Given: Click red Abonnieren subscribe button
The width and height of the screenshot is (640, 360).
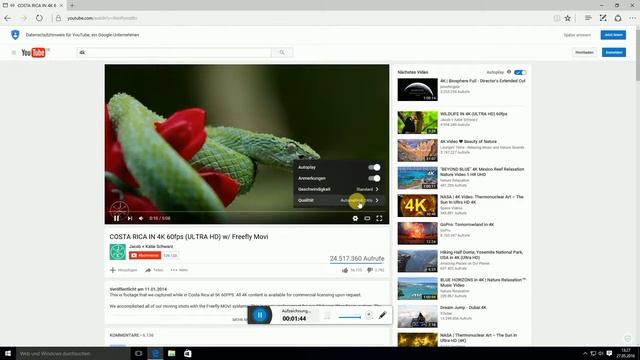Looking at the screenshot, I should coord(145,256).
